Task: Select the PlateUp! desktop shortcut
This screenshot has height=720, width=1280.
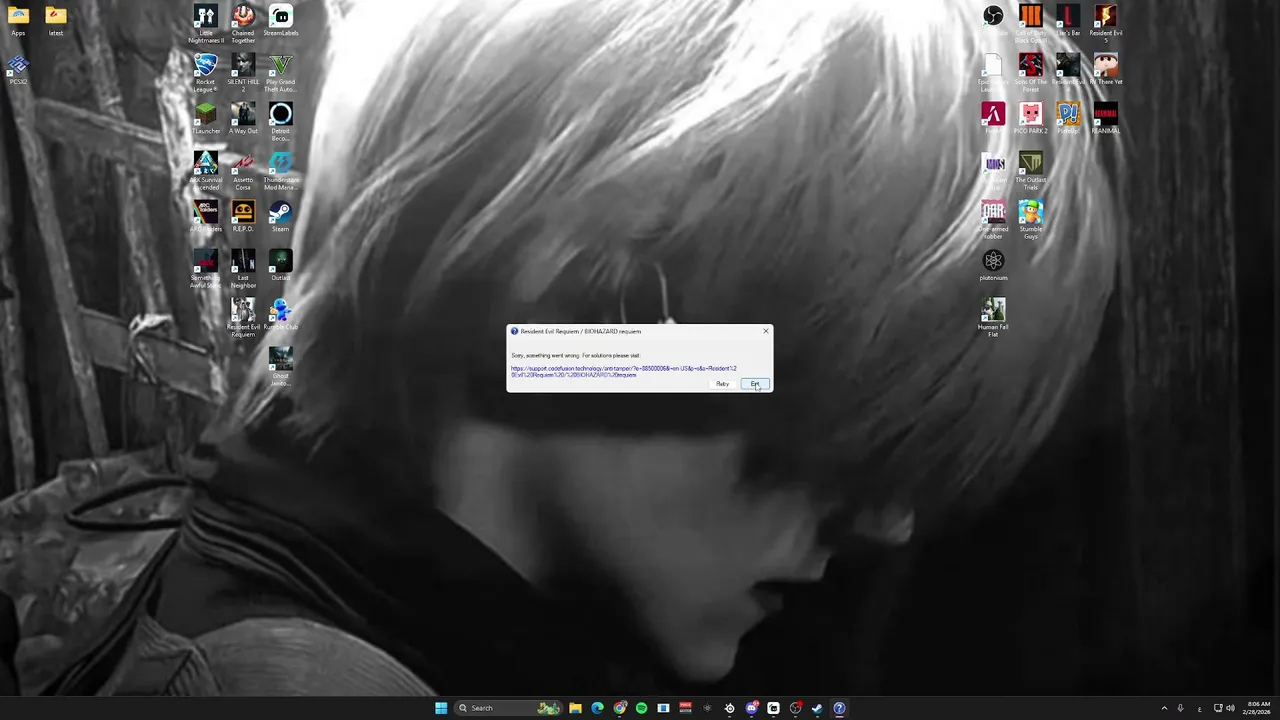Action: [x=1068, y=119]
